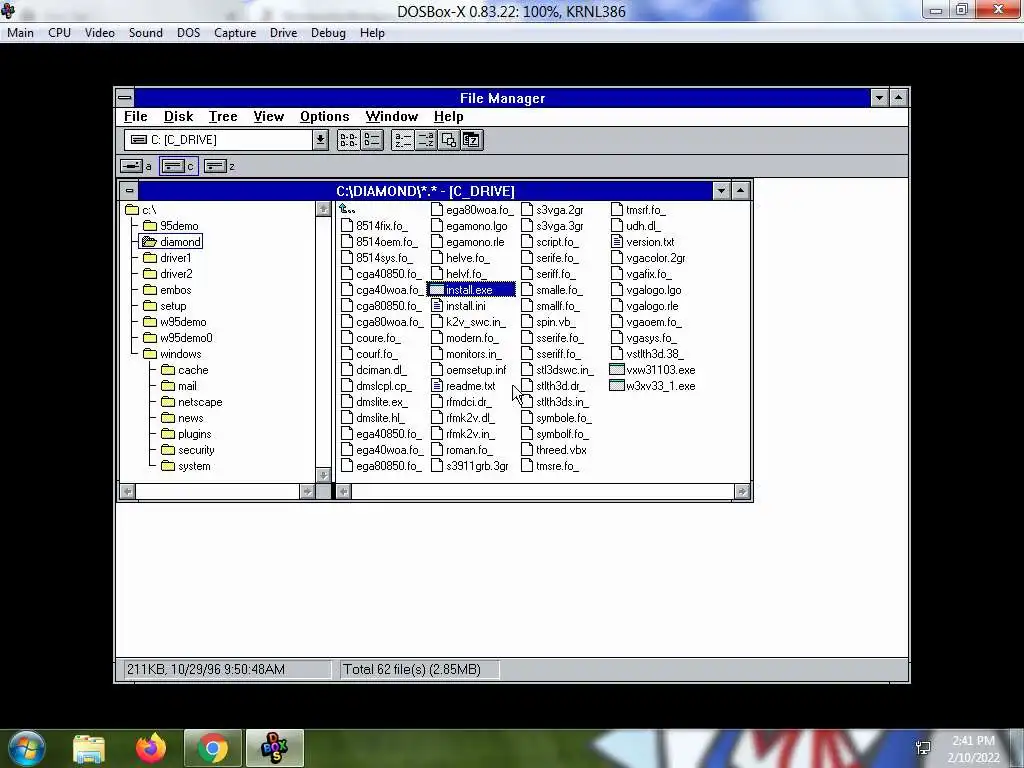Click the name-only view toolbar button

(348, 140)
